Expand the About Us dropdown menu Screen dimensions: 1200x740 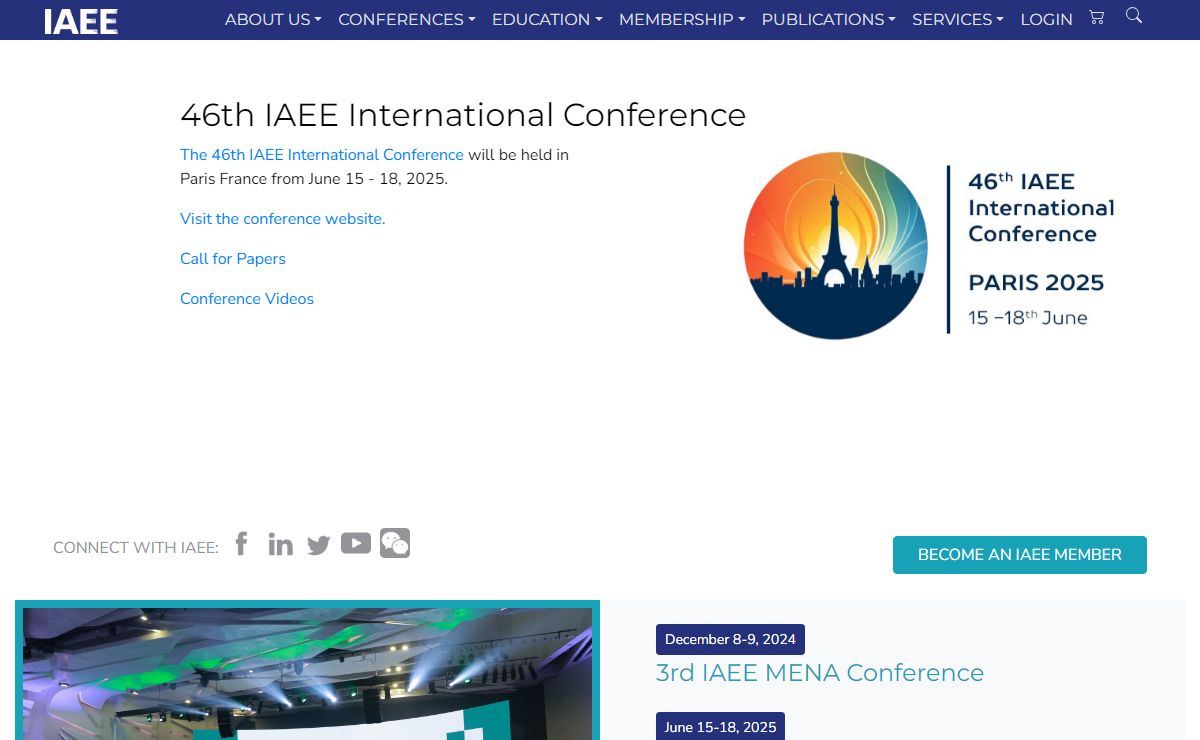tap(273, 20)
